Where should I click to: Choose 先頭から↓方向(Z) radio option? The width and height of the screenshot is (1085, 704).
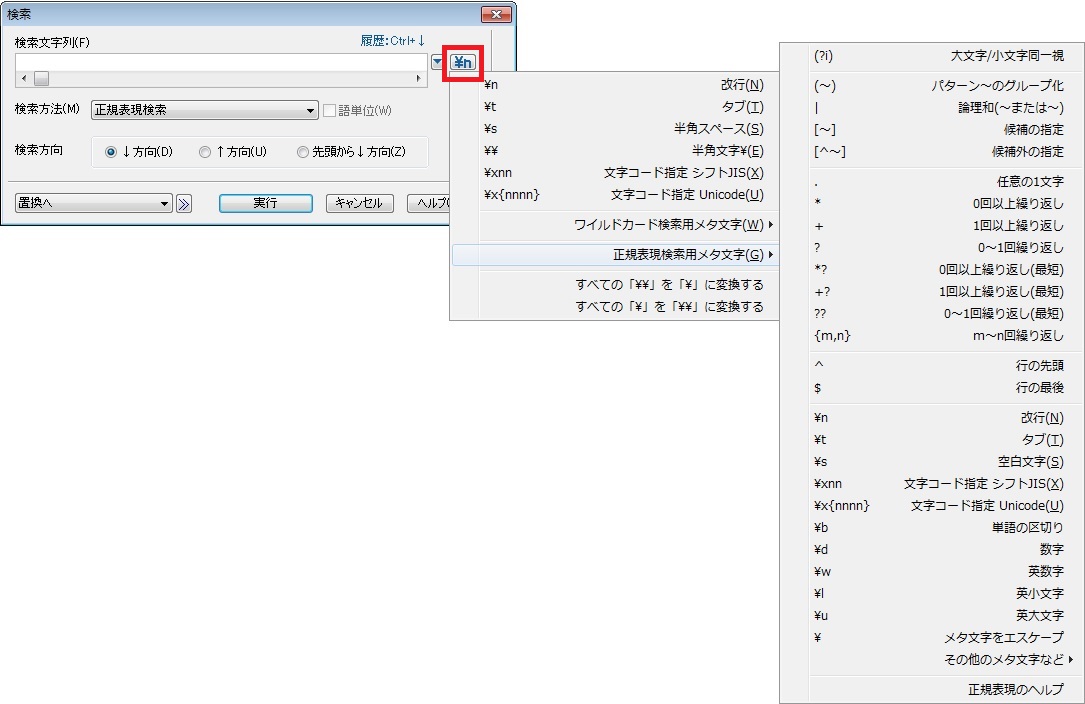point(303,152)
